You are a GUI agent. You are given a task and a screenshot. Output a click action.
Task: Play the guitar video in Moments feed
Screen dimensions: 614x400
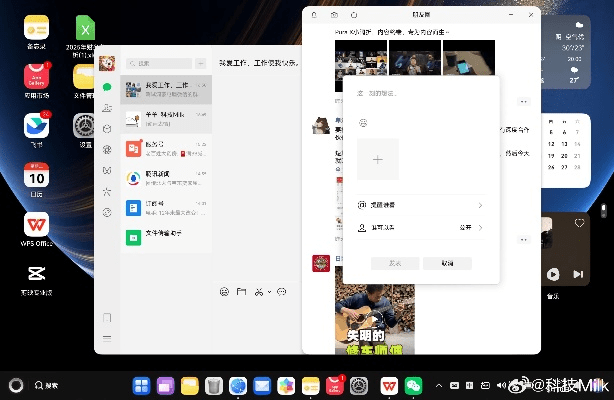(x=375, y=318)
